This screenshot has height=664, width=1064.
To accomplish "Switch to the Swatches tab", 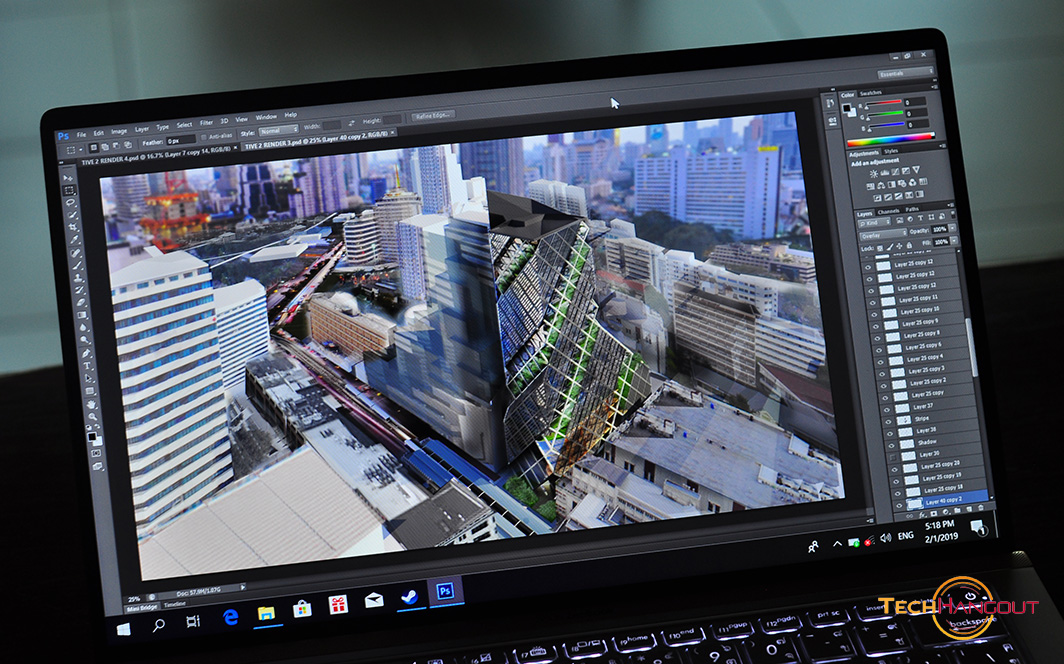I will [871, 93].
